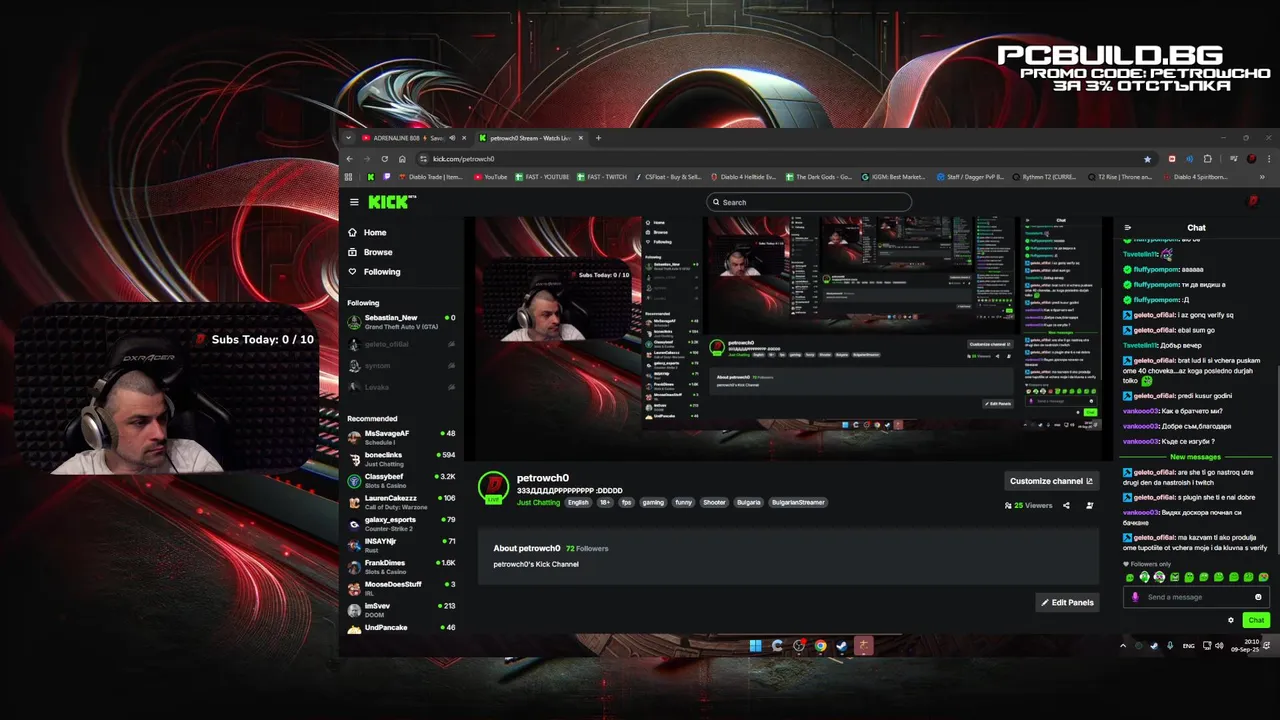The height and width of the screenshot is (720, 1280).
Task: Open syntom offline channel
Action: pyautogui.click(x=401, y=366)
